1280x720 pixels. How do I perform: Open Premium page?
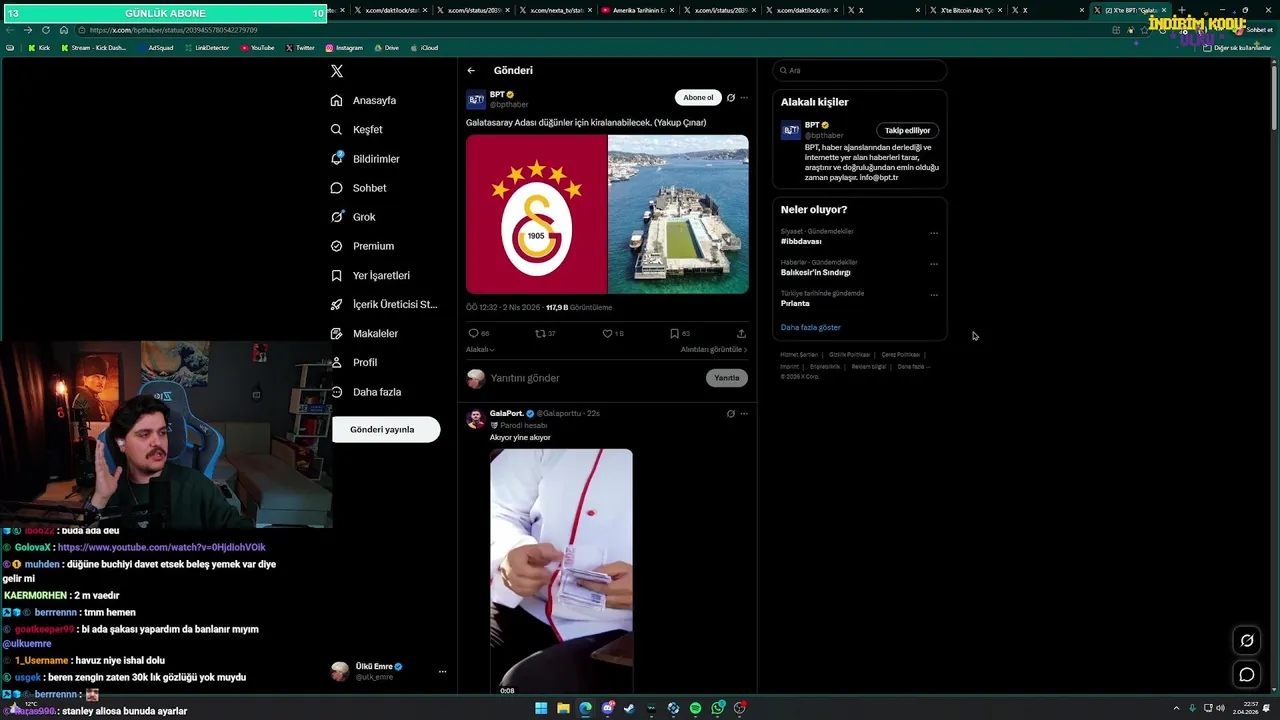(x=362, y=246)
